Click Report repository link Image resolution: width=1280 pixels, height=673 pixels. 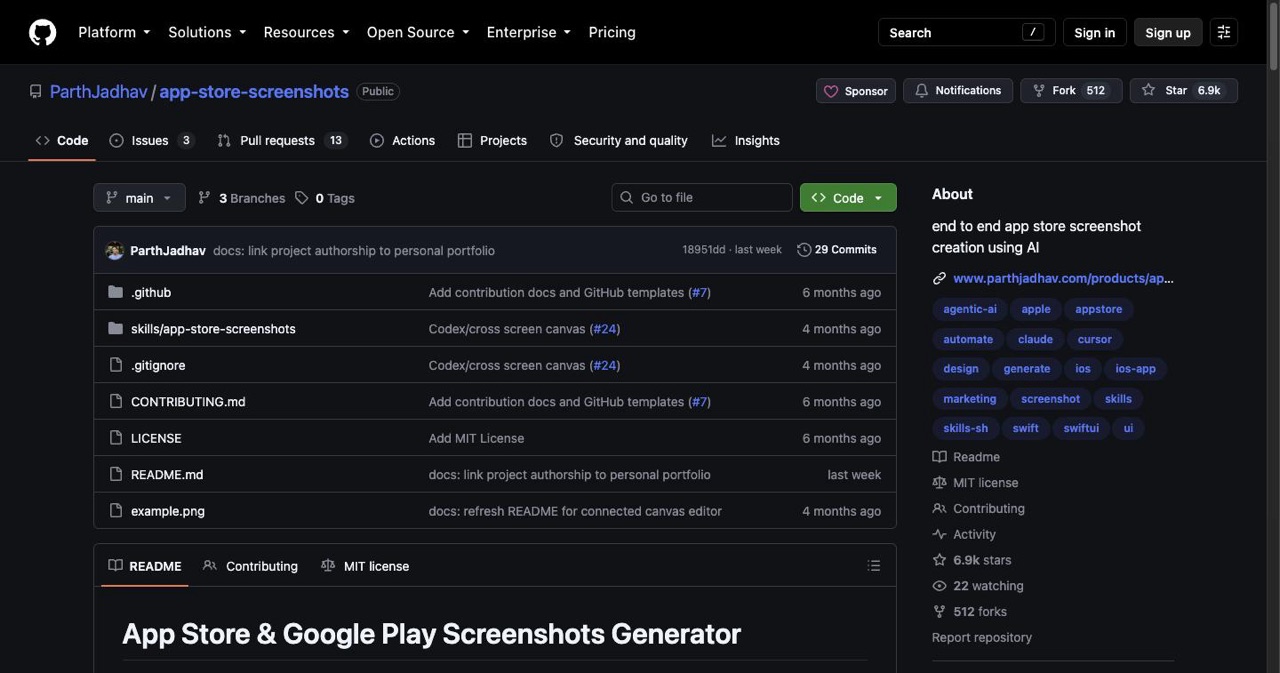point(982,638)
